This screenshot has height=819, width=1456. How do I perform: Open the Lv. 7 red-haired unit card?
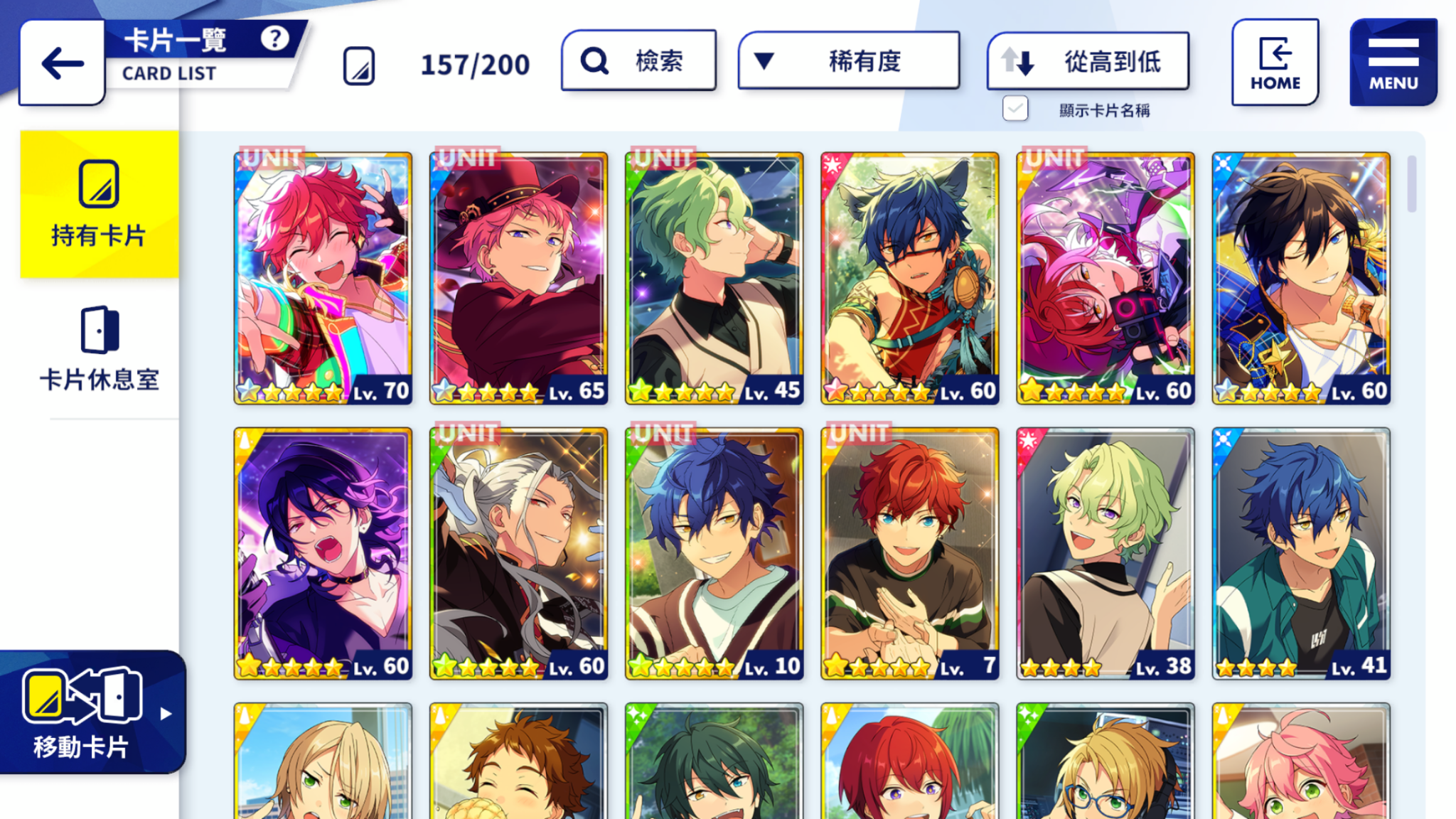pyautogui.click(x=910, y=554)
